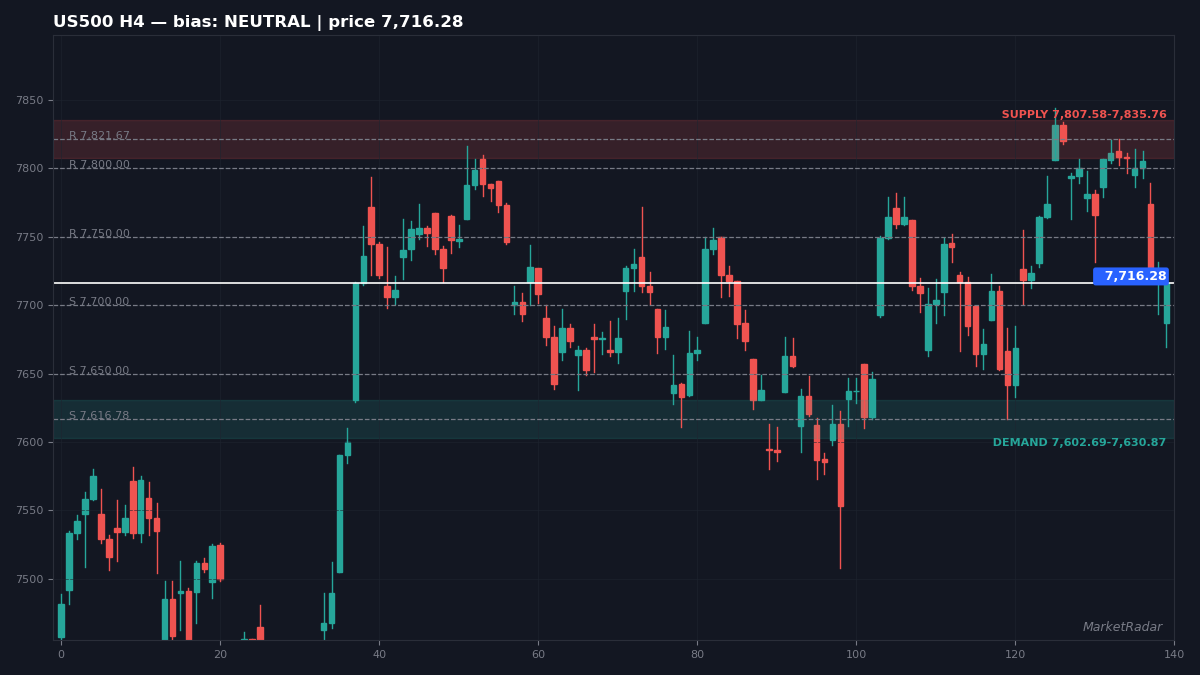The image size is (1200, 675).
Task: Click x-axis tick 60
Action: (x=538, y=655)
